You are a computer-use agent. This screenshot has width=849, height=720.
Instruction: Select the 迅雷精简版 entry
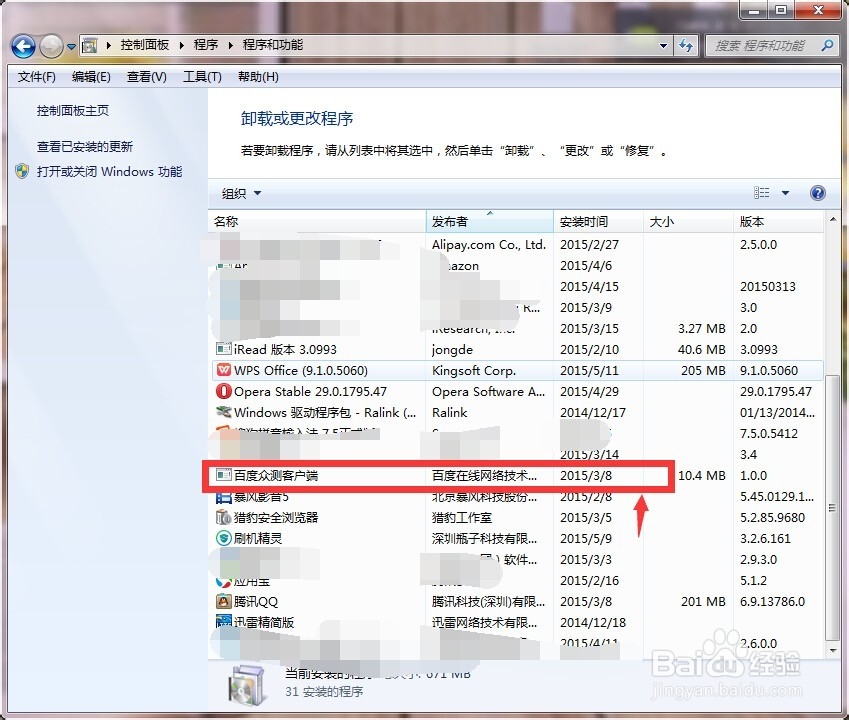click(x=517, y=623)
